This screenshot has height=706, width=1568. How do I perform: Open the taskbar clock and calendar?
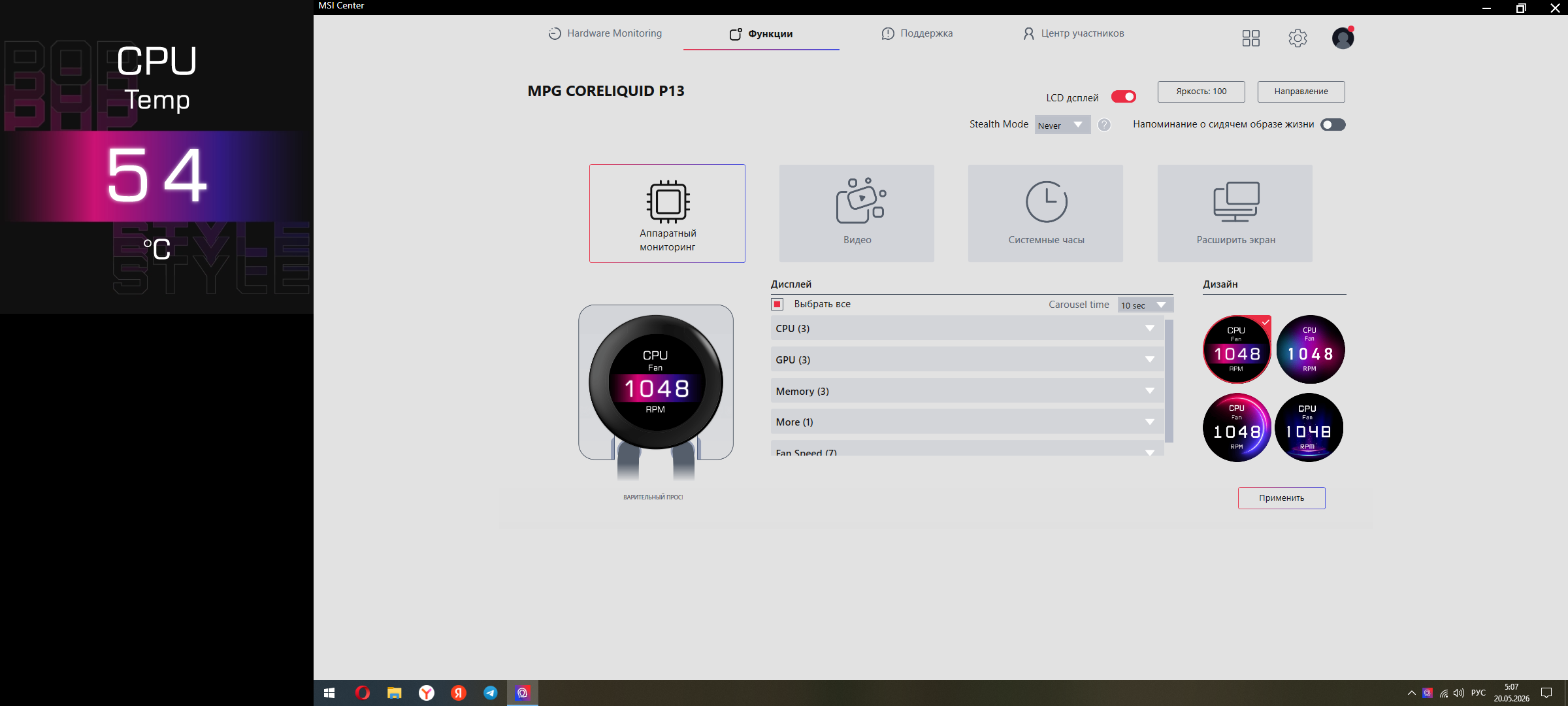pyautogui.click(x=1512, y=693)
